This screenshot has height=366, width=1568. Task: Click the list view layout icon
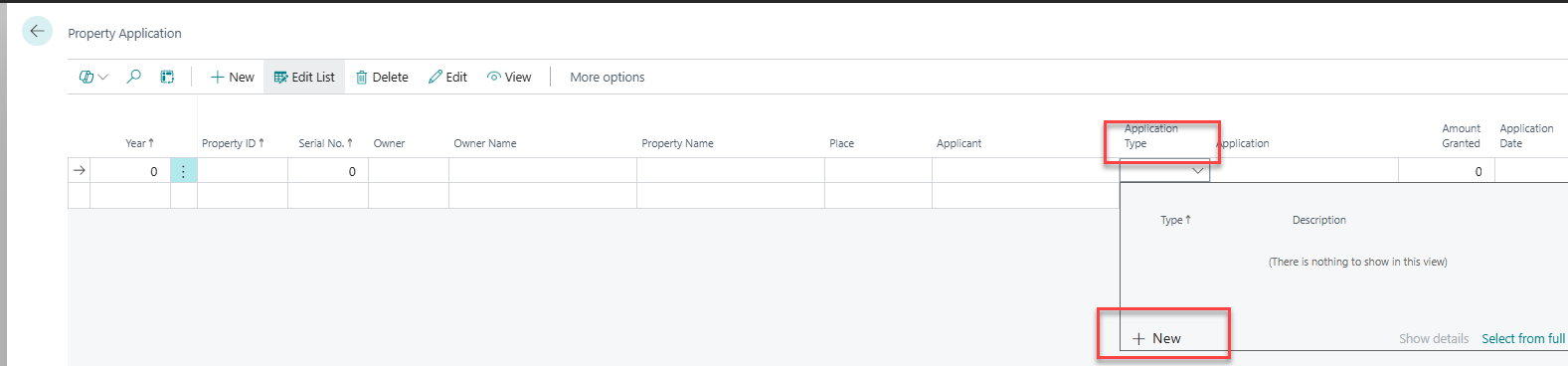tap(167, 77)
